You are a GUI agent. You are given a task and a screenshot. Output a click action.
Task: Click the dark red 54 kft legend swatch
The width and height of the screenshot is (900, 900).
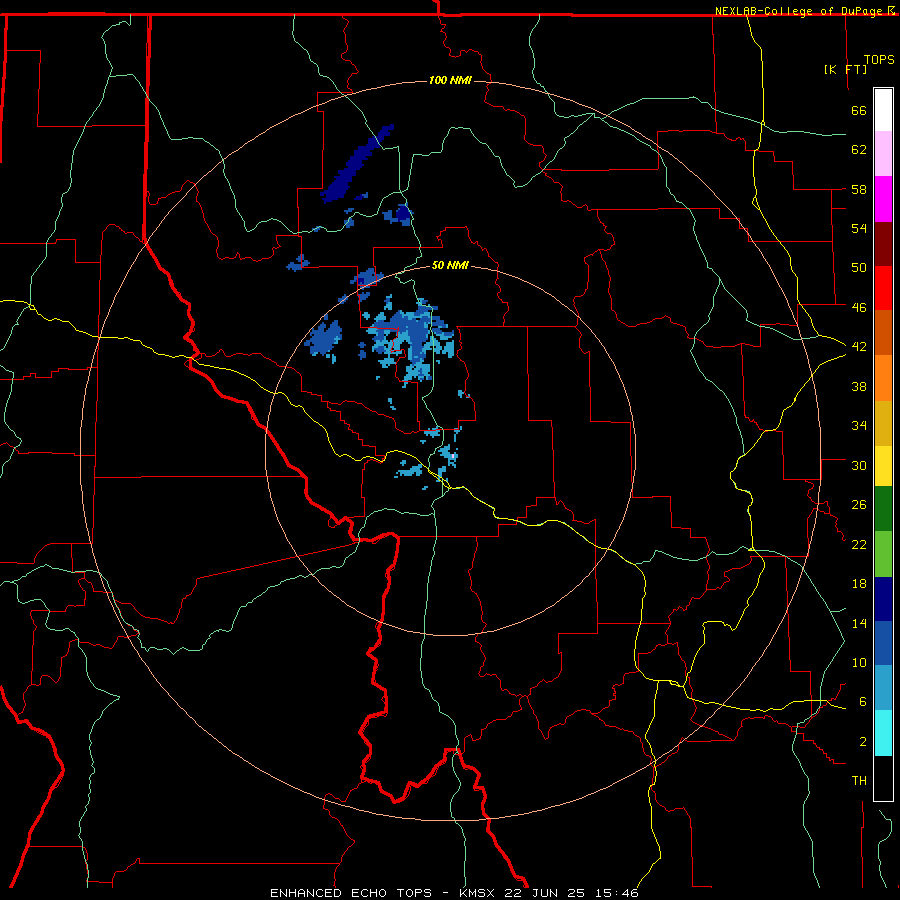883,243
